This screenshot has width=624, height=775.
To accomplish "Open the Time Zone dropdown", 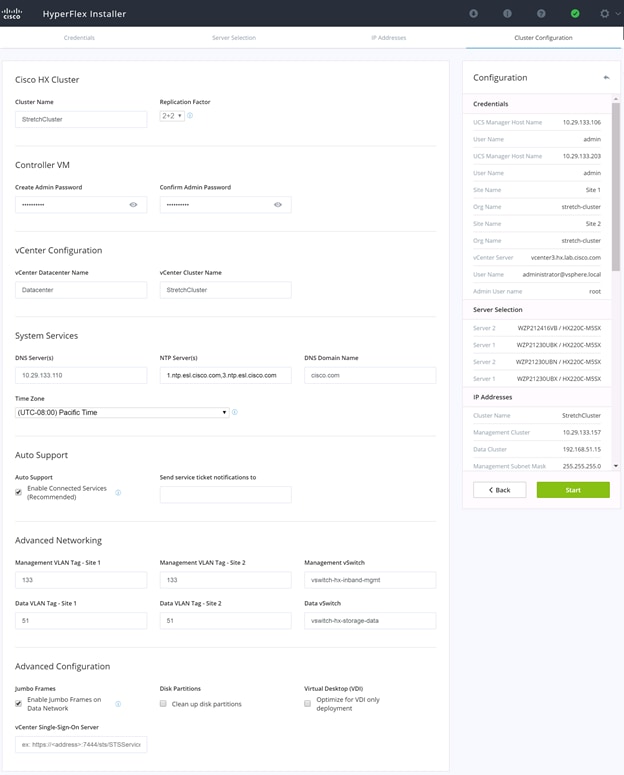I will (122, 412).
